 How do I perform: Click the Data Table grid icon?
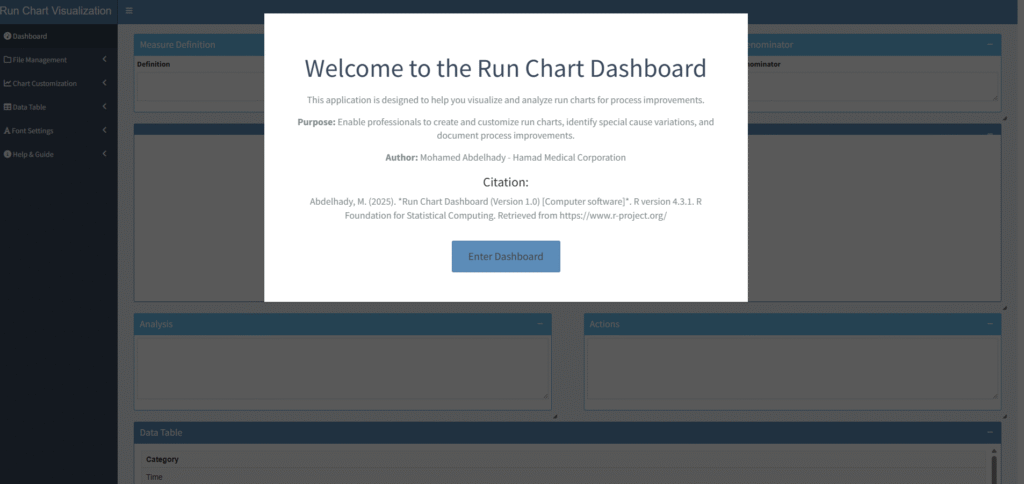click(x=8, y=107)
